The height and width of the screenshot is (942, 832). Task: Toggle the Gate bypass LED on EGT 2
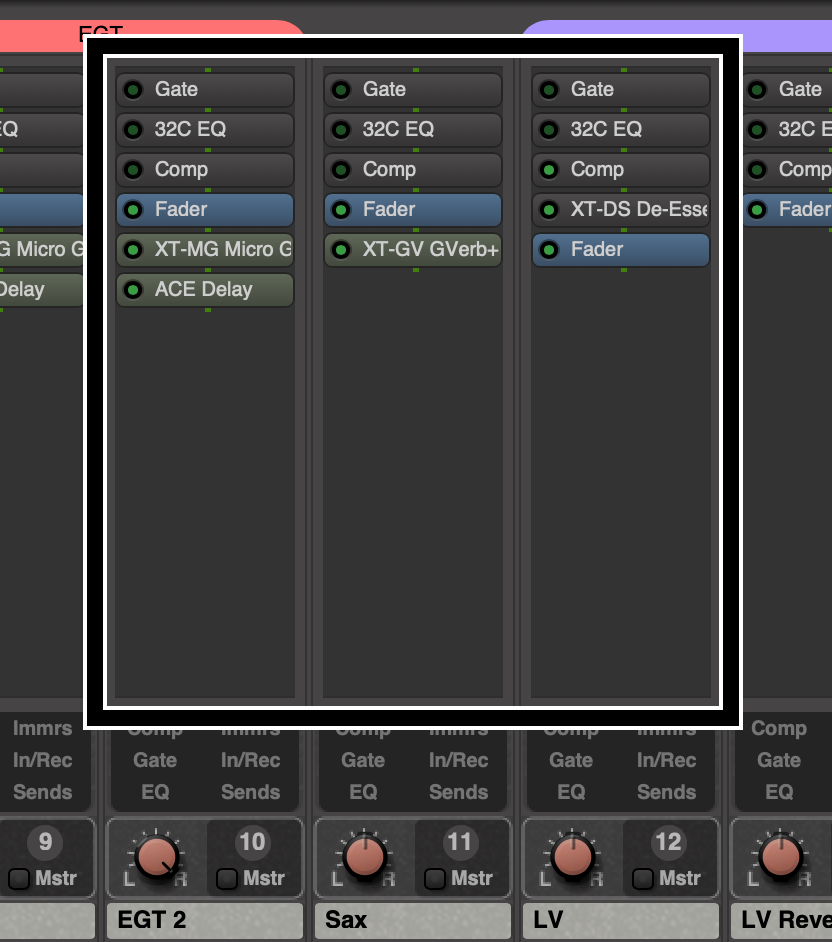[x=133, y=90]
